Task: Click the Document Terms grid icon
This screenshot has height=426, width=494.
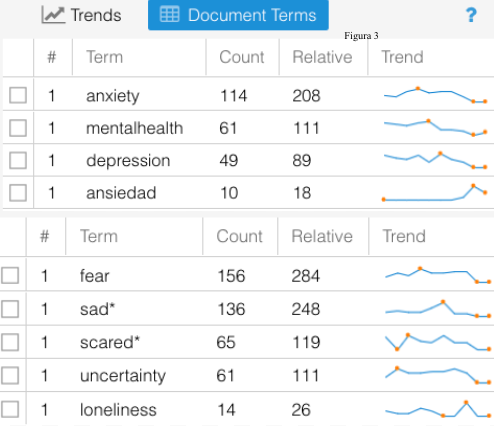Action: [x=170, y=14]
